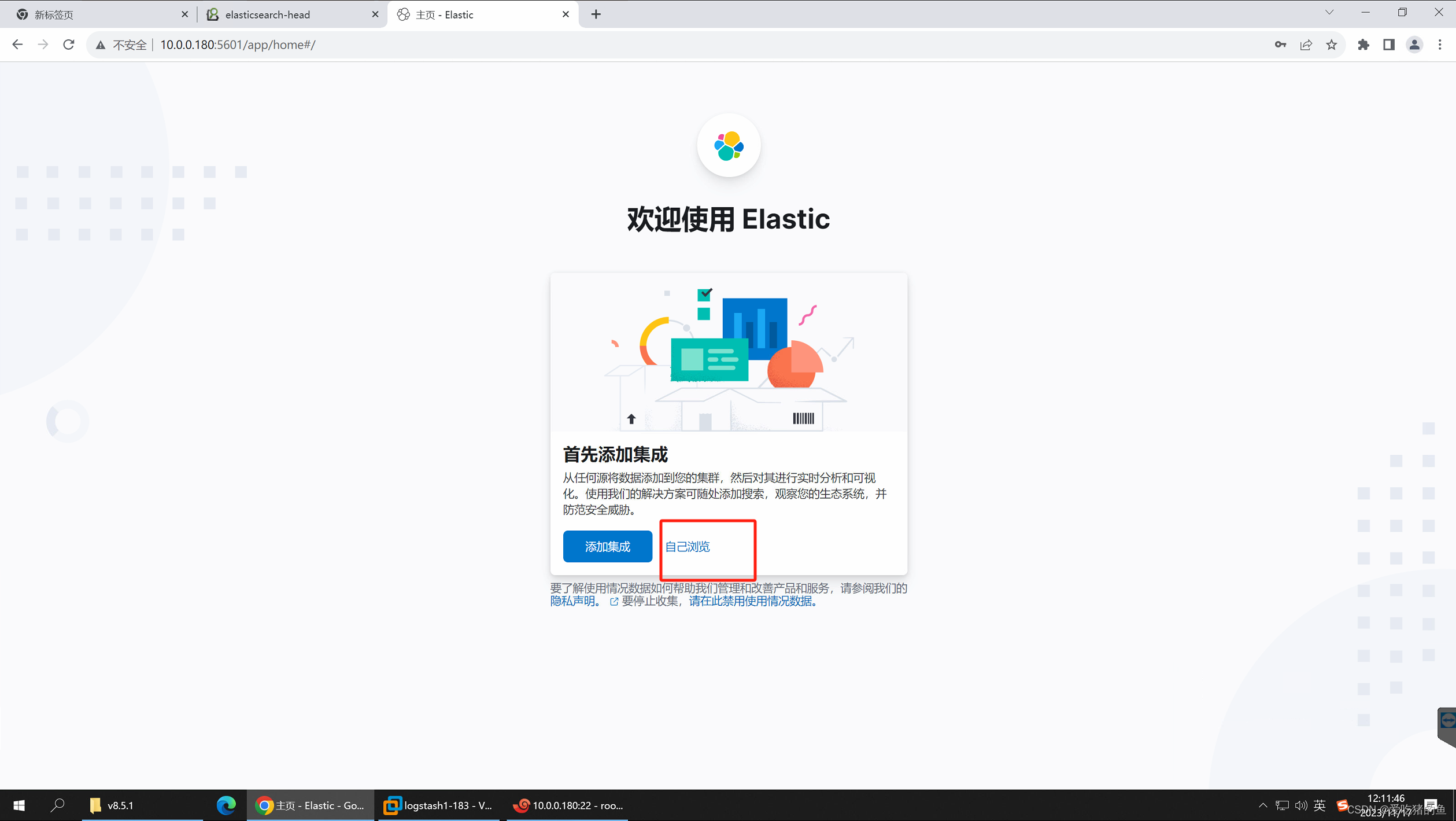1456x821 pixels.
Task: Click the Elastic logo
Action: (x=729, y=145)
